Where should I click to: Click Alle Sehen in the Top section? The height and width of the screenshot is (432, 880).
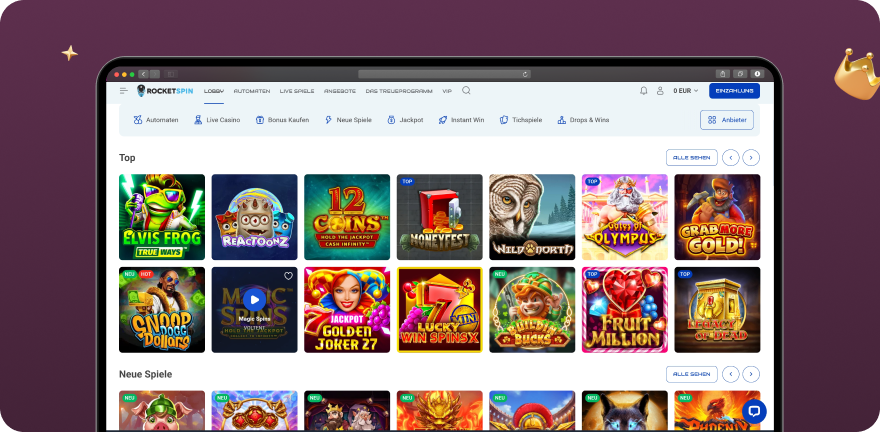[691, 157]
